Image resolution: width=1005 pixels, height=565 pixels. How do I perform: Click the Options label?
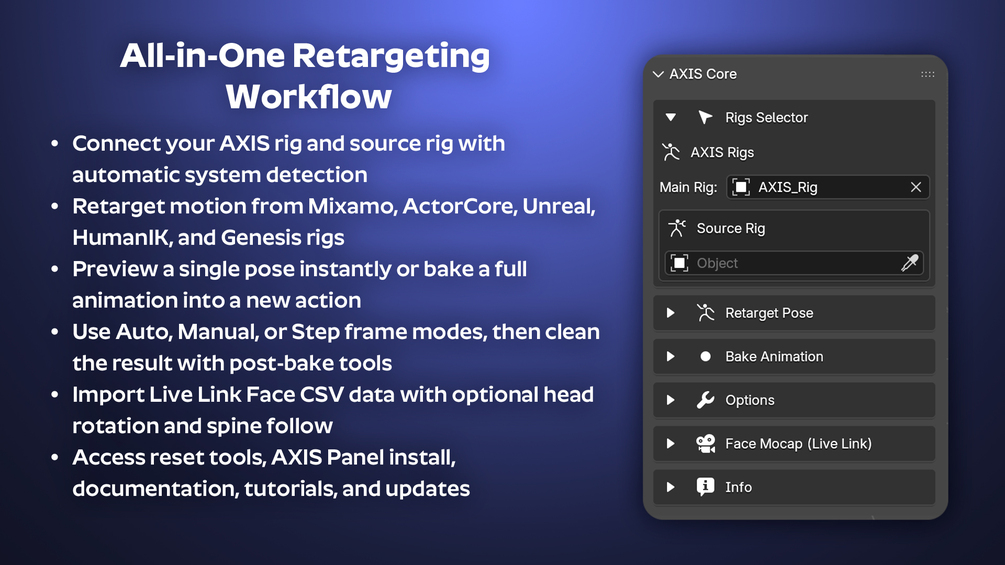pos(750,400)
